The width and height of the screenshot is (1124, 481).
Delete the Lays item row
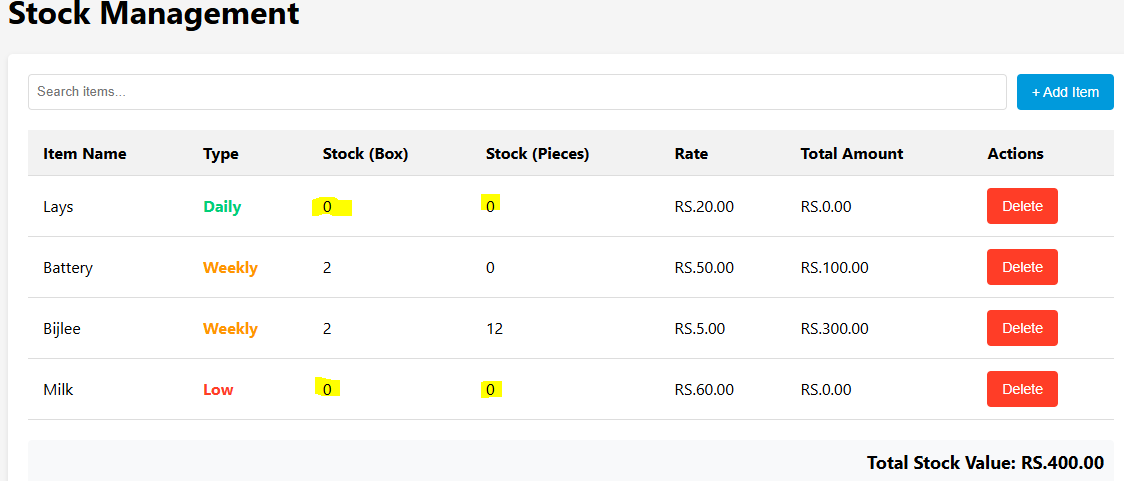[x=1021, y=206]
